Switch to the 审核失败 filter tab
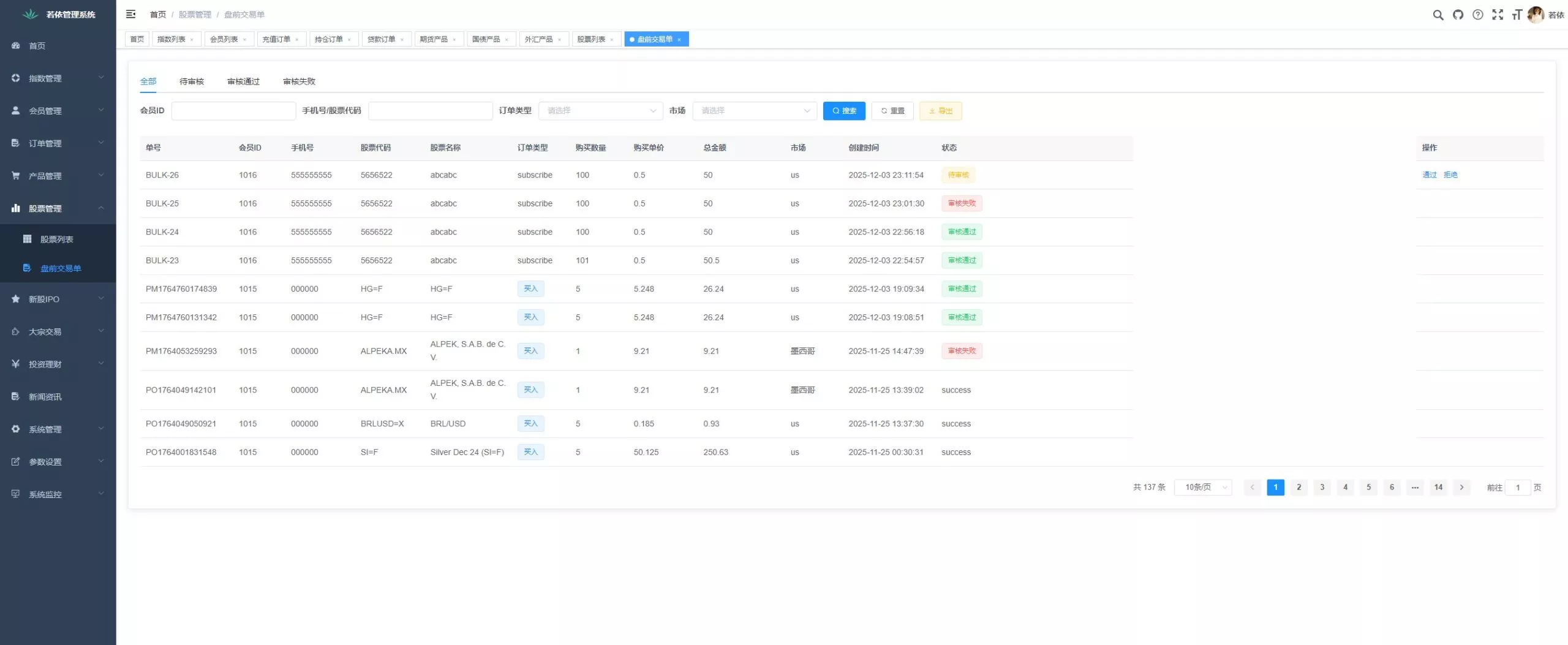Screen dimensions: 1568x645 click(299, 81)
